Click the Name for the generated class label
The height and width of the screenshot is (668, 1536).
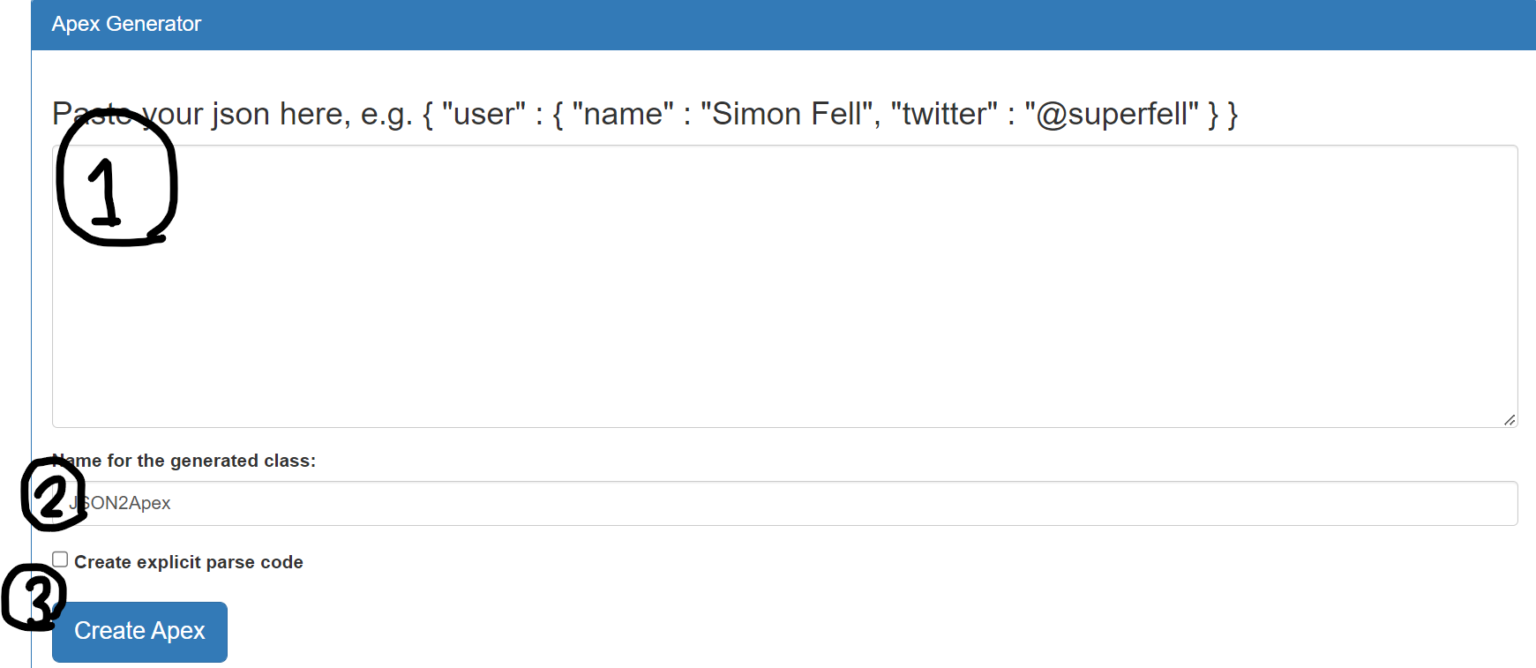point(182,460)
